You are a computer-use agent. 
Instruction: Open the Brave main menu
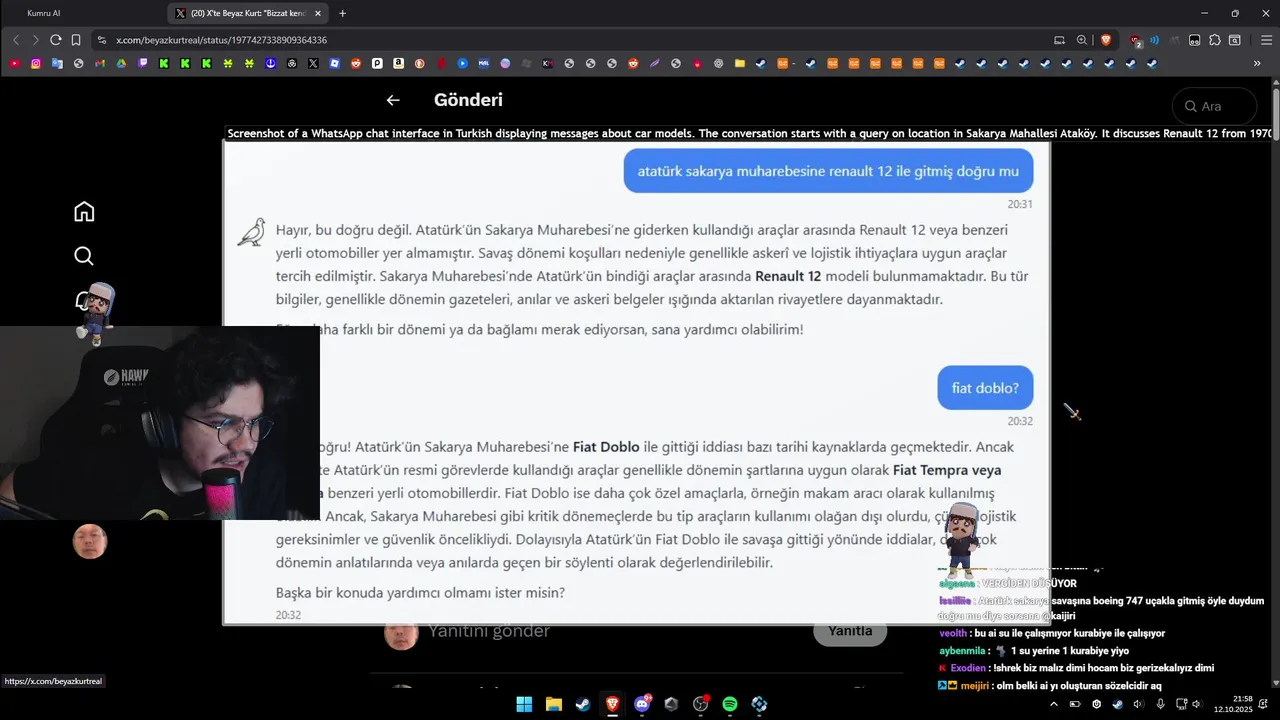[x=1266, y=40]
